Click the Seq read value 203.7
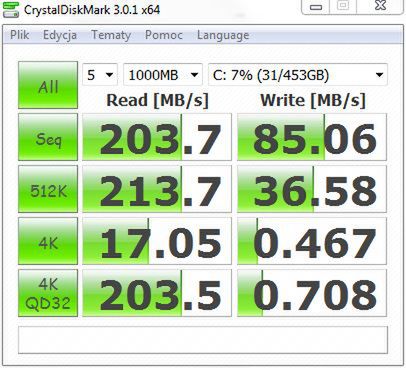406x368 pixels. (157, 137)
